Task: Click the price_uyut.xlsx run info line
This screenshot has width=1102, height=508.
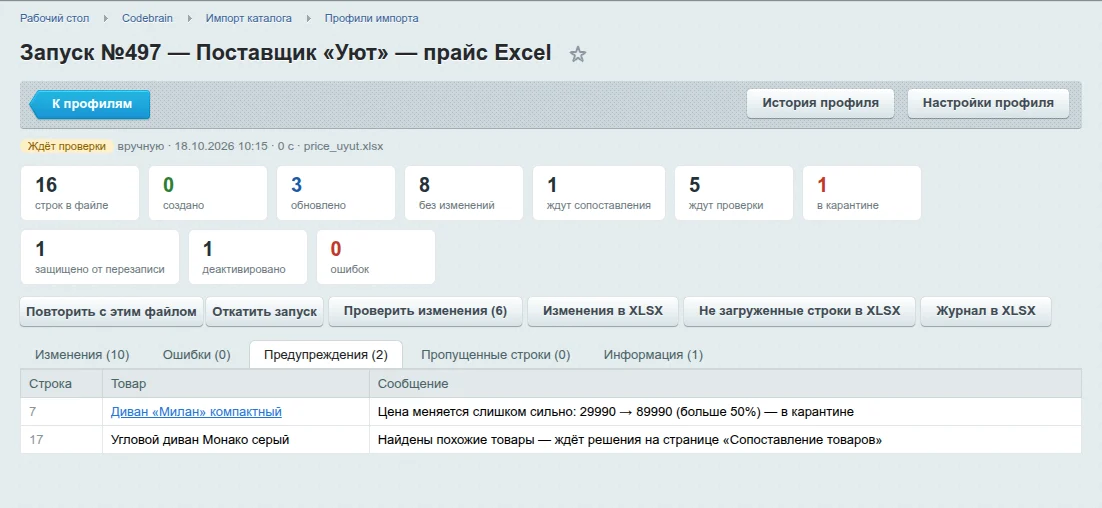Action: [250, 147]
